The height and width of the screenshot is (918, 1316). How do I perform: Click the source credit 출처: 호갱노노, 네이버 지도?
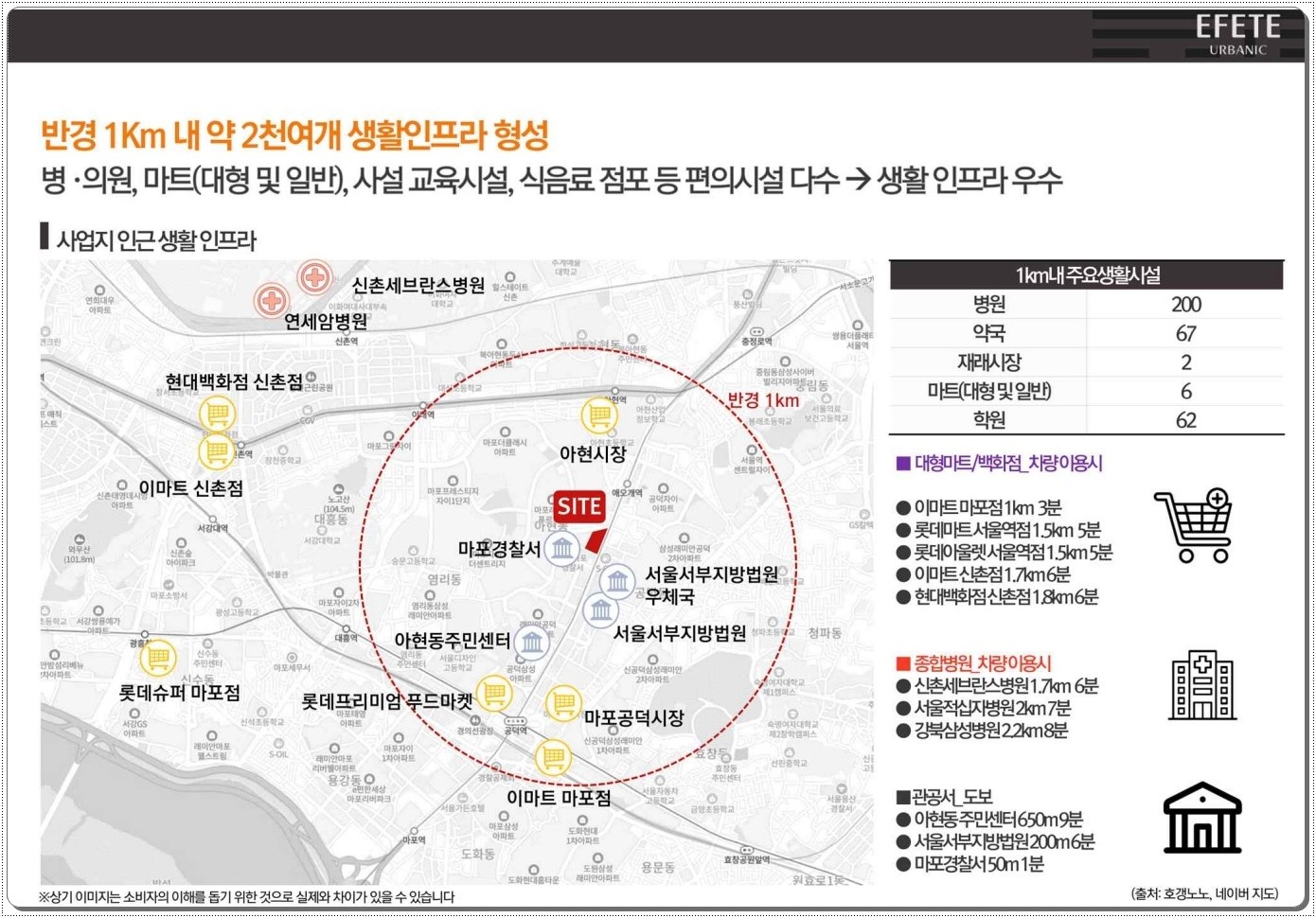1204,892
